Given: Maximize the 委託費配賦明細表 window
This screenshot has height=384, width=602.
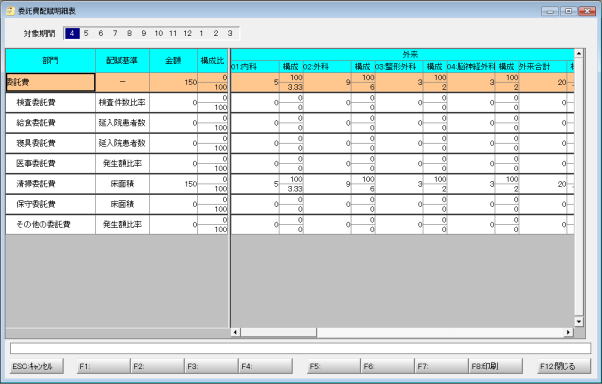Looking at the screenshot, I should tap(569, 11).
